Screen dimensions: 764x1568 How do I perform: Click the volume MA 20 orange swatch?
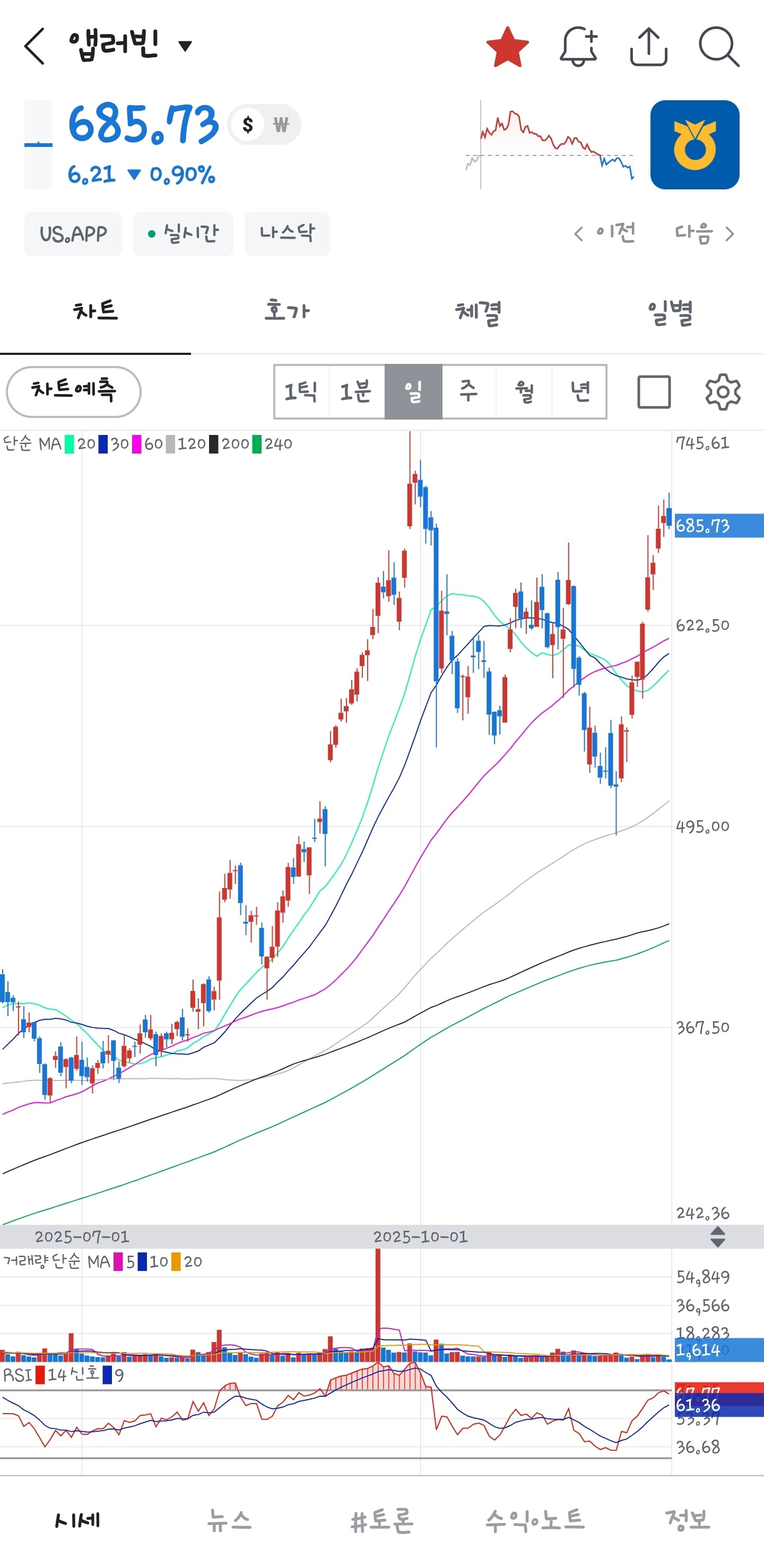(176, 1262)
